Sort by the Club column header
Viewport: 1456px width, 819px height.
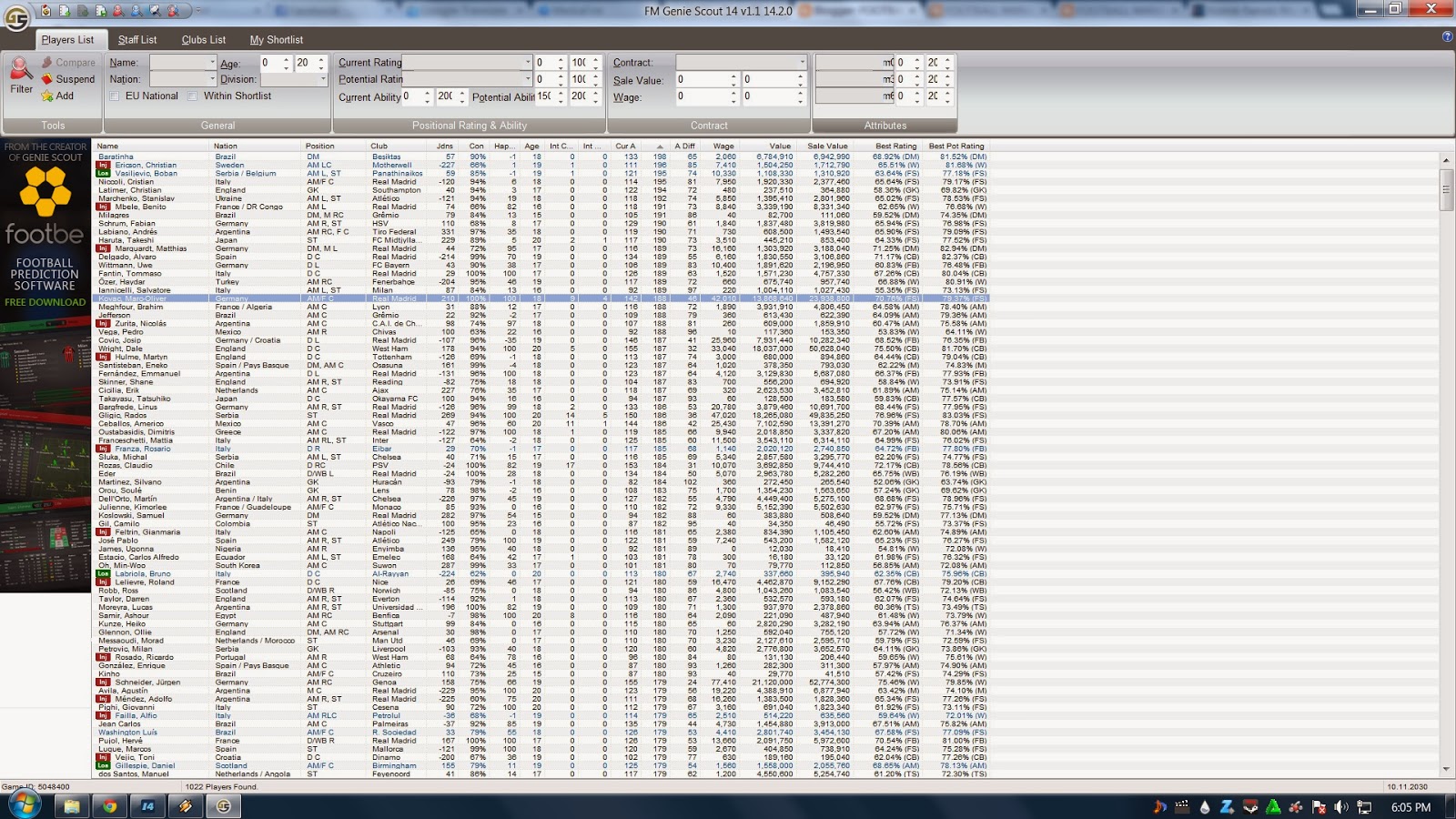pyautogui.click(x=396, y=146)
